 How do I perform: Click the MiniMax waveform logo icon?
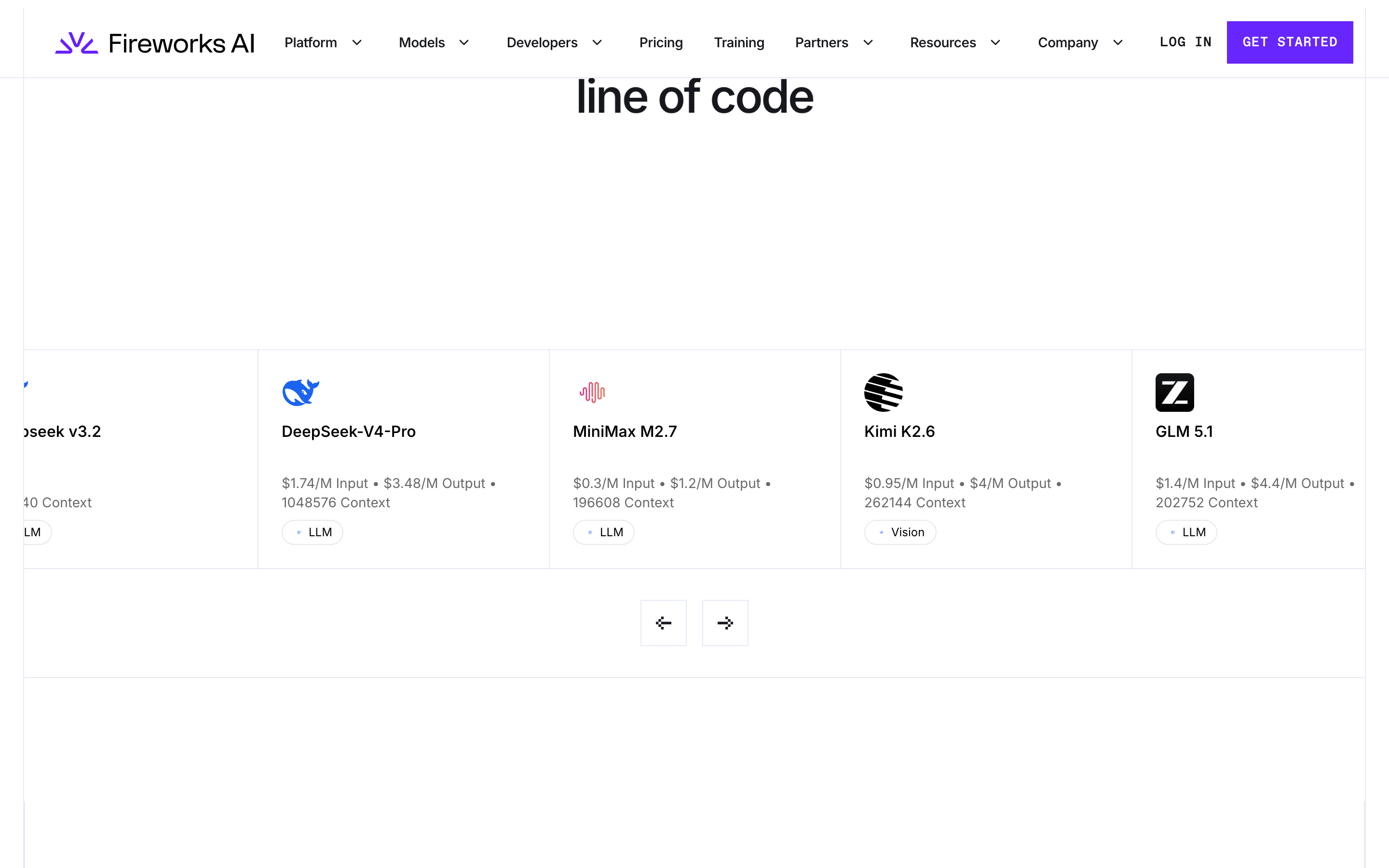click(592, 392)
